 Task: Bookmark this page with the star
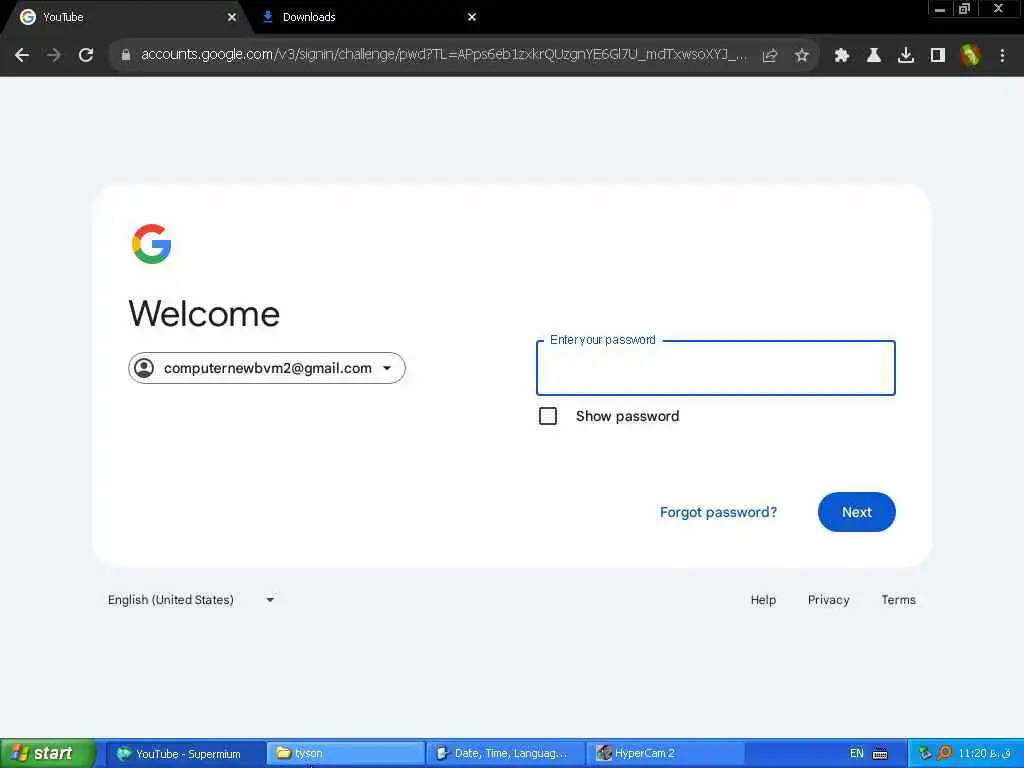[x=802, y=56]
